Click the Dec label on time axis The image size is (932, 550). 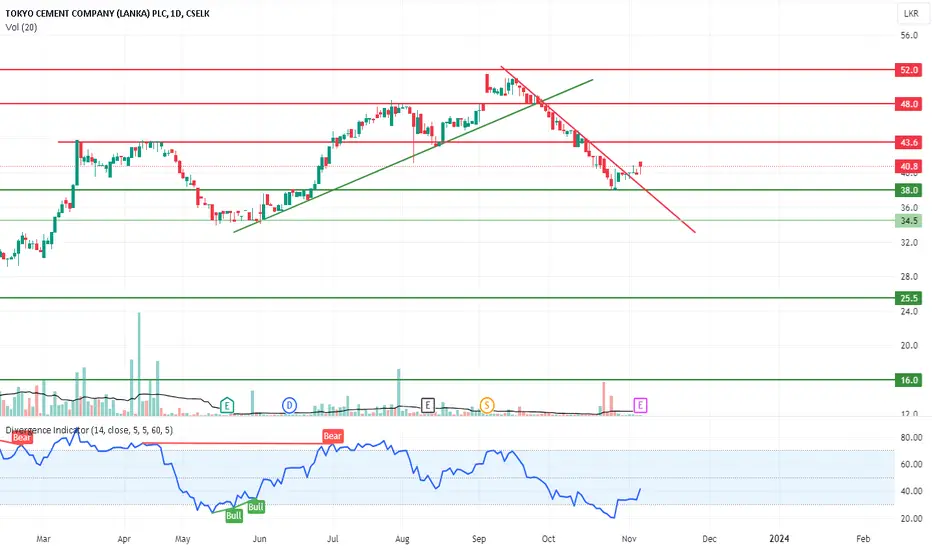[709, 539]
